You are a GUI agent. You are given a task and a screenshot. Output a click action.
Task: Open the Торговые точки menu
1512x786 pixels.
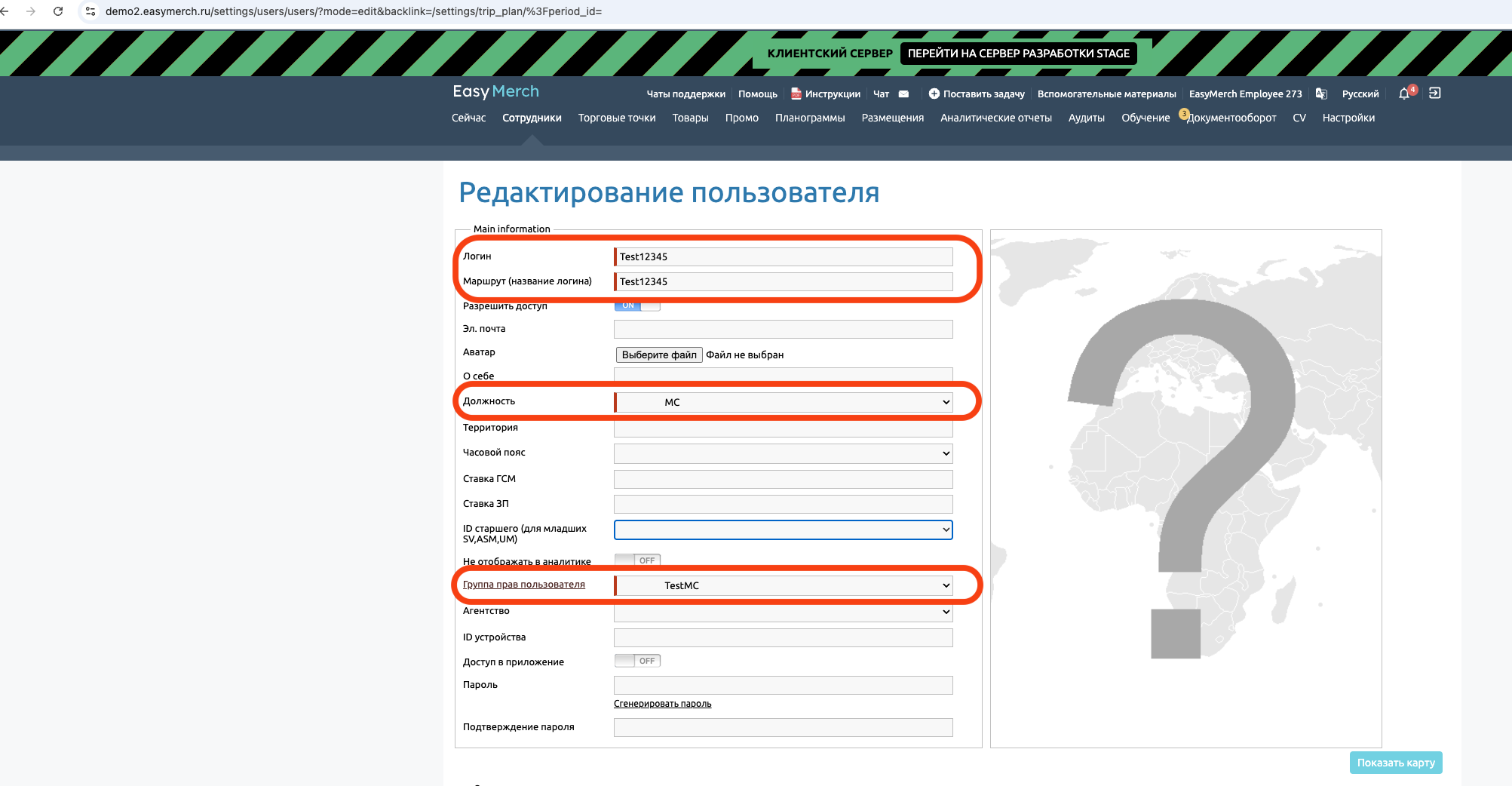pos(616,118)
